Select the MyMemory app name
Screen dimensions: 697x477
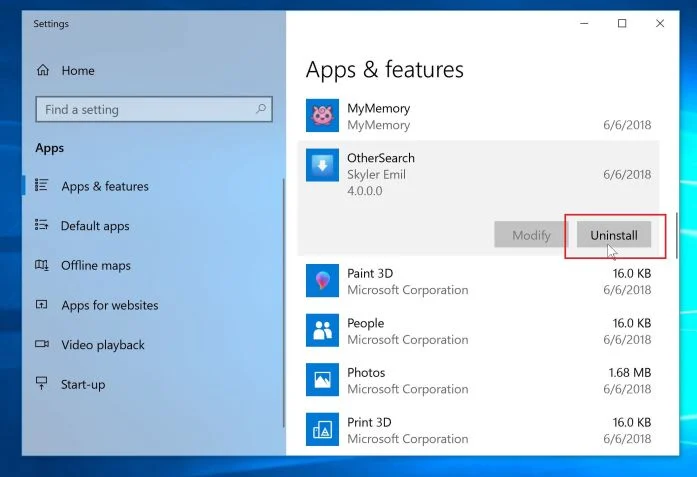(379, 108)
